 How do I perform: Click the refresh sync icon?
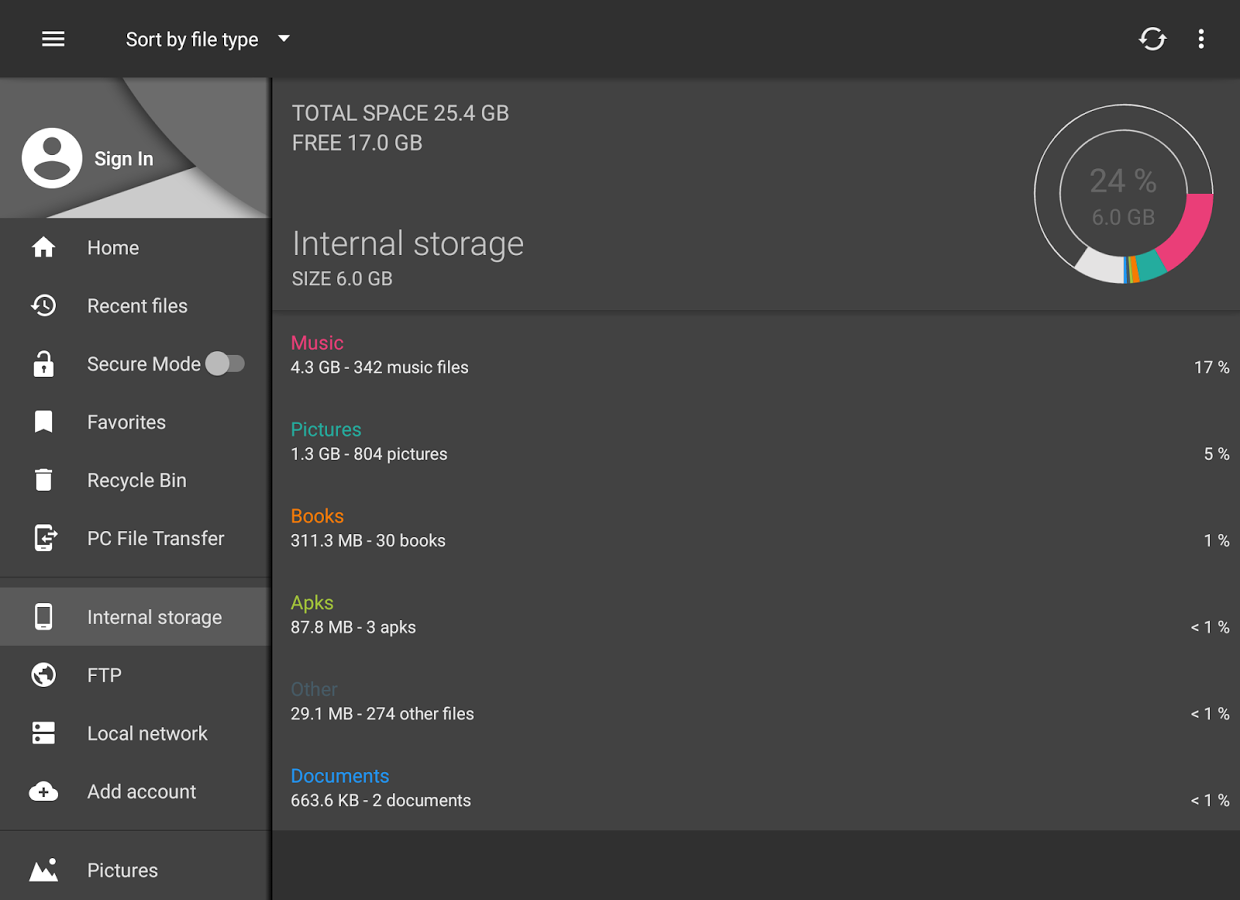(1152, 39)
